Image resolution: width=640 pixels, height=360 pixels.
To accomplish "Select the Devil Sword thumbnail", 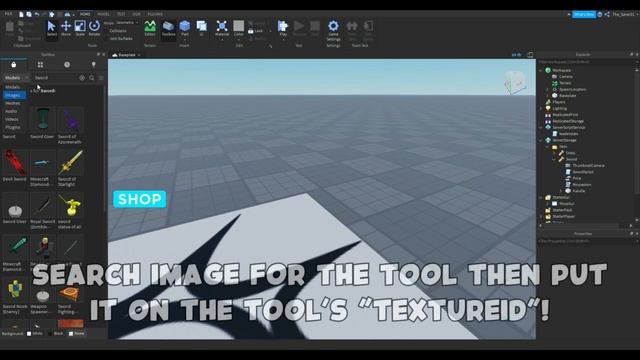I will [15, 162].
